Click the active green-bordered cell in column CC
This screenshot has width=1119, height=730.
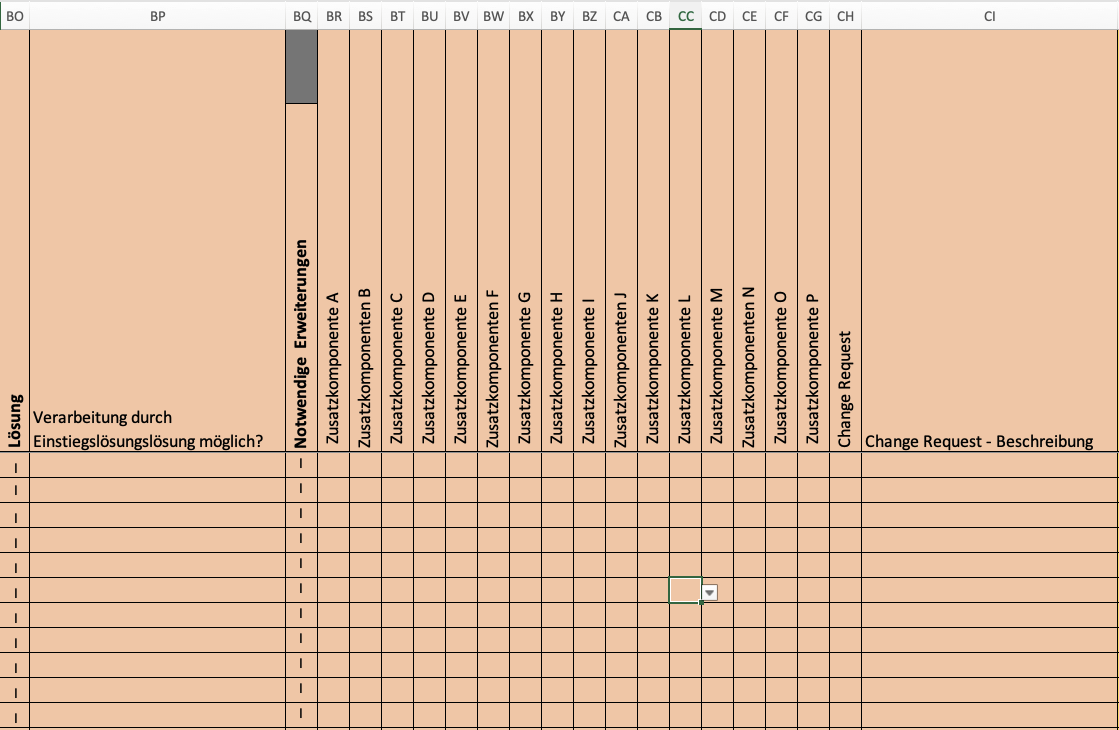pos(685,590)
